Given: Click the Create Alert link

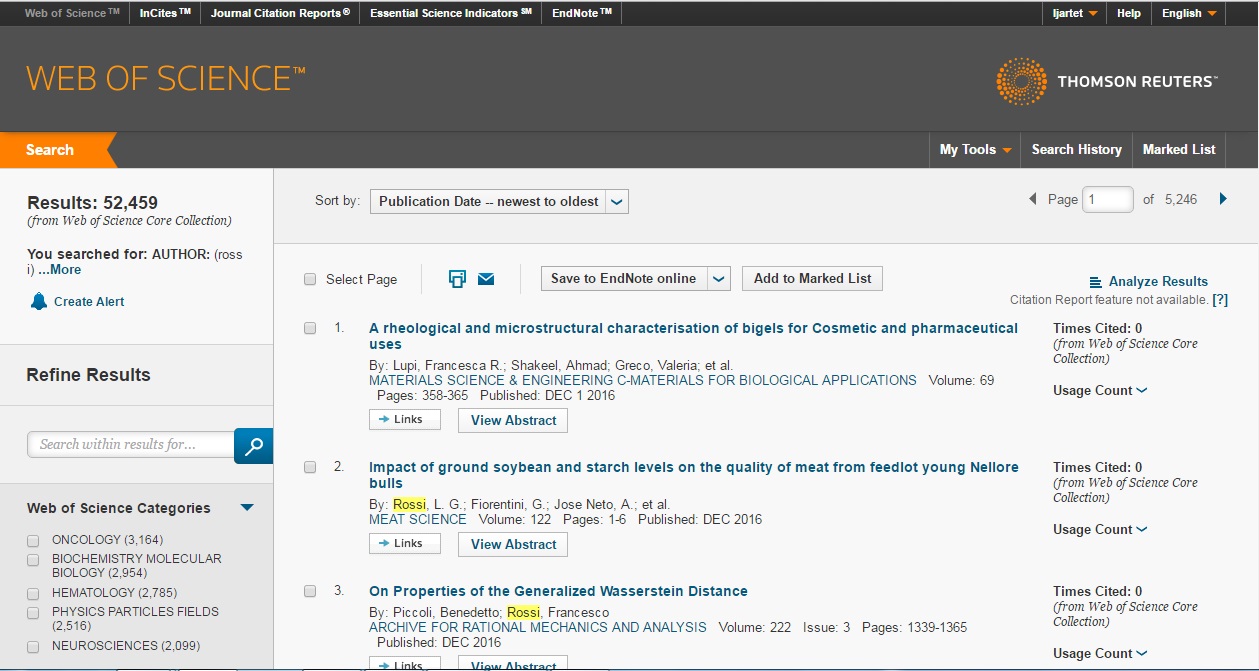Looking at the screenshot, I should (x=89, y=302).
